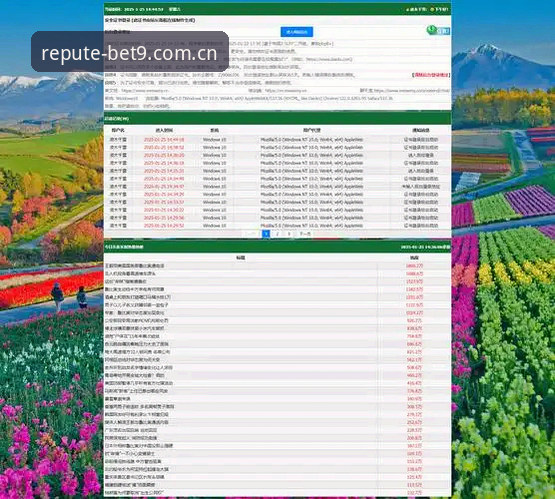Go to page 2 of the login records

click(278, 234)
